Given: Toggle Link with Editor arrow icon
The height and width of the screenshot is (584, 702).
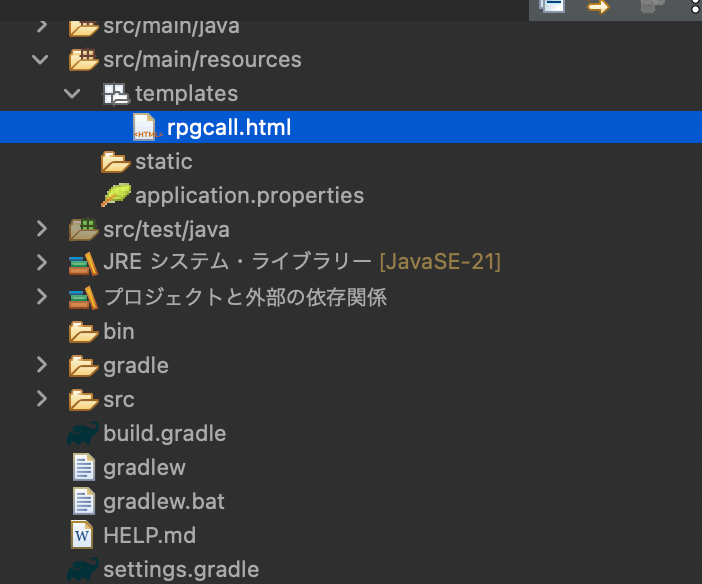Looking at the screenshot, I should point(598,7).
